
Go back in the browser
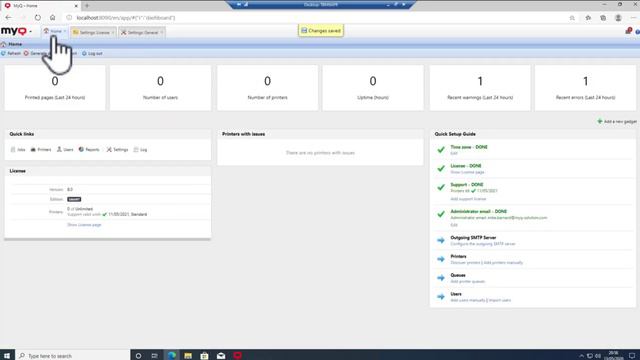click(9, 18)
